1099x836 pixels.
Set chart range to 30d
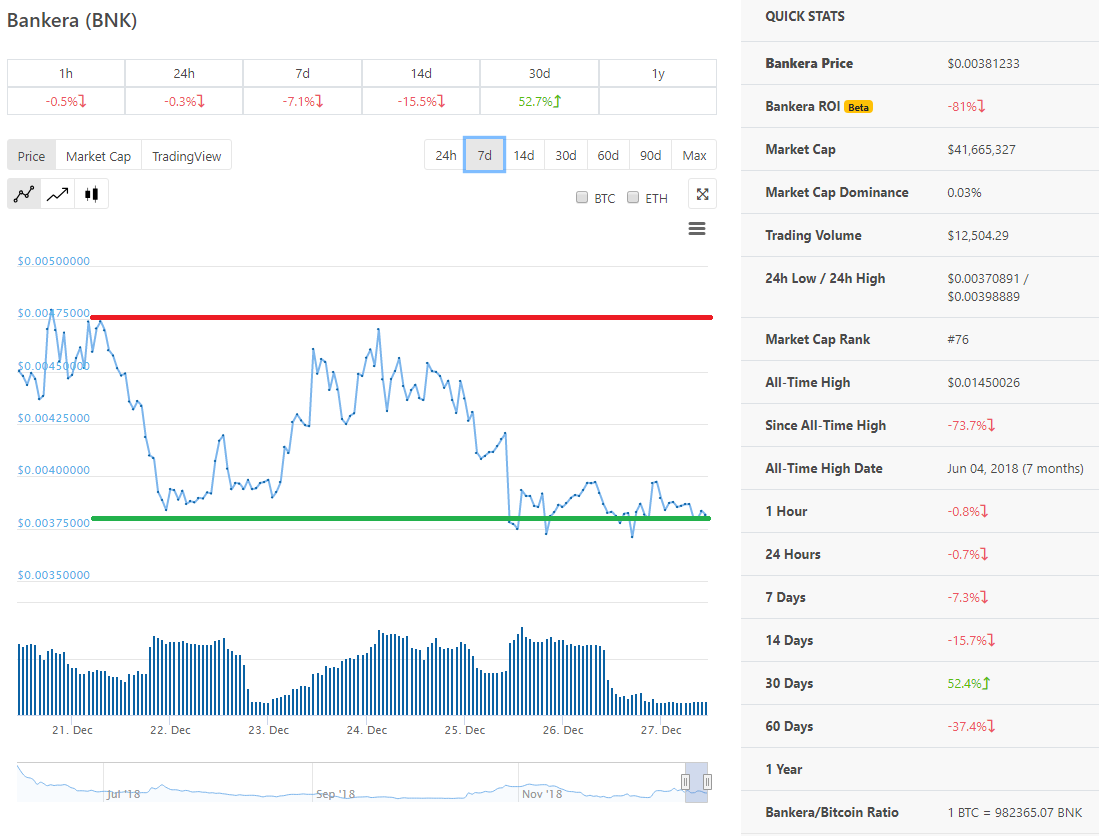(566, 155)
